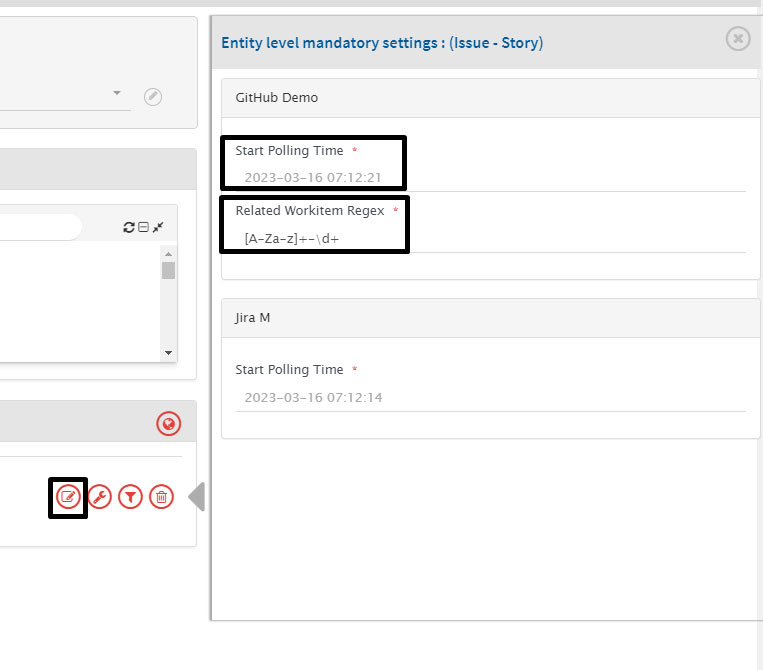
Task: Open the red funnel filter icon
Action: coord(130,497)
